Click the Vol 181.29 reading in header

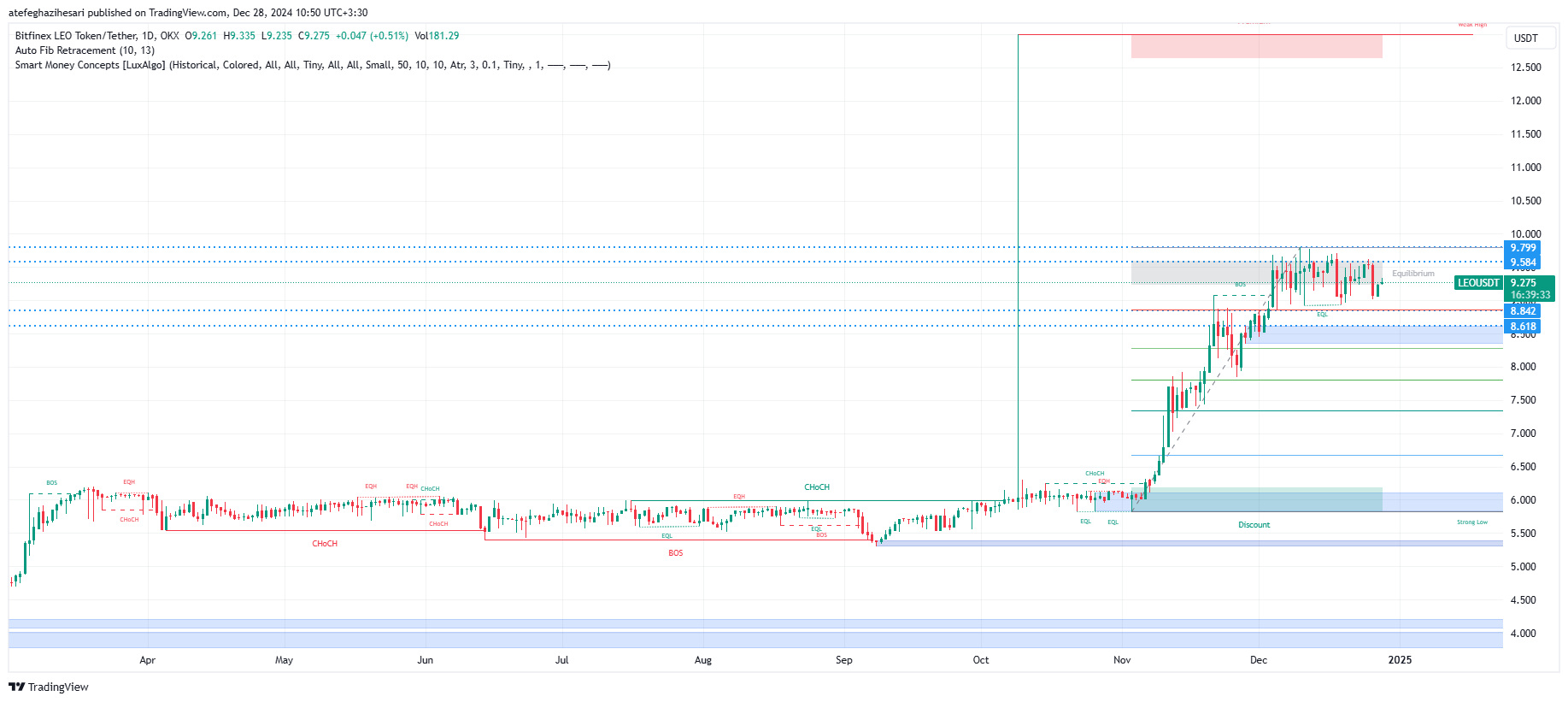437,36
